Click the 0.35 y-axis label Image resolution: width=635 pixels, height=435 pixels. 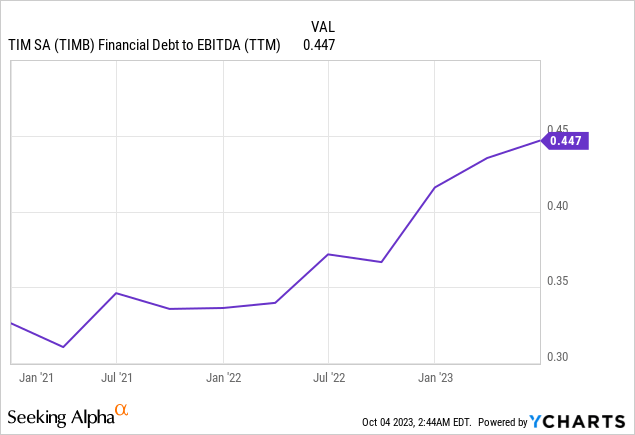558,281
